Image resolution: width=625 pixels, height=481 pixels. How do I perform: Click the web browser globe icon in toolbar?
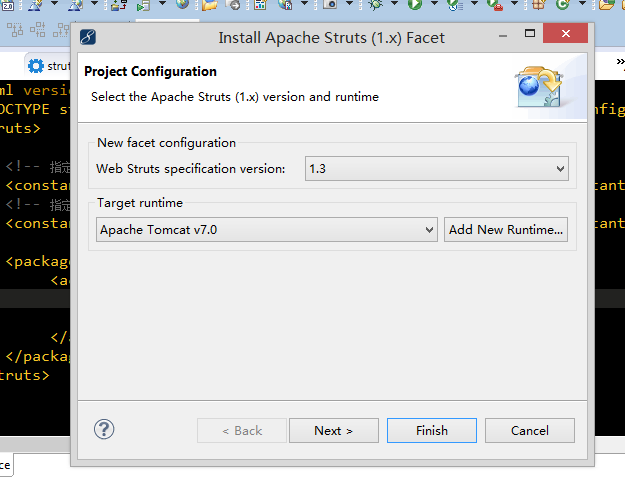[182, 4]
